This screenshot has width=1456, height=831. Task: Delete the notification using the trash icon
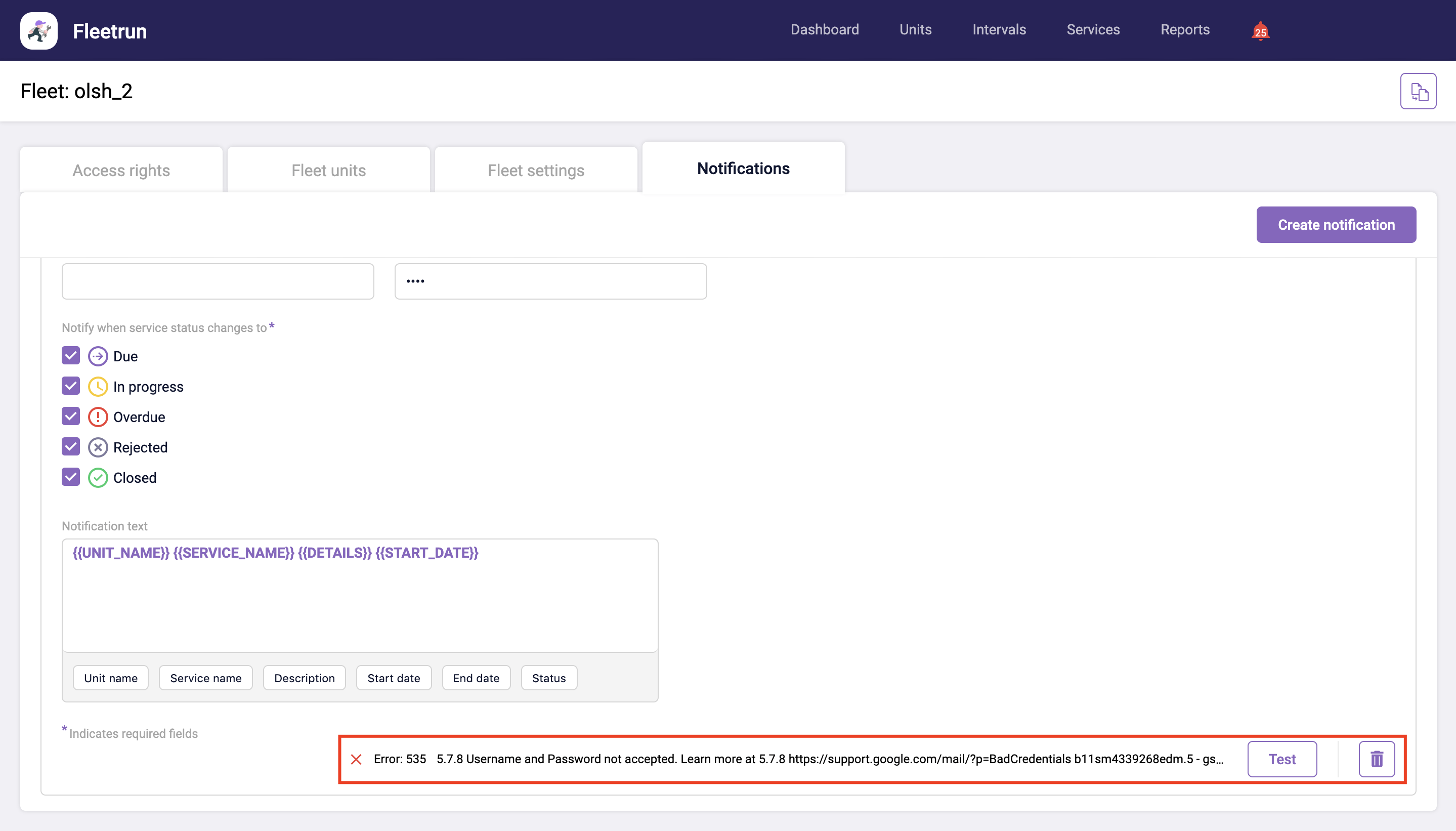coord(1377,759)
